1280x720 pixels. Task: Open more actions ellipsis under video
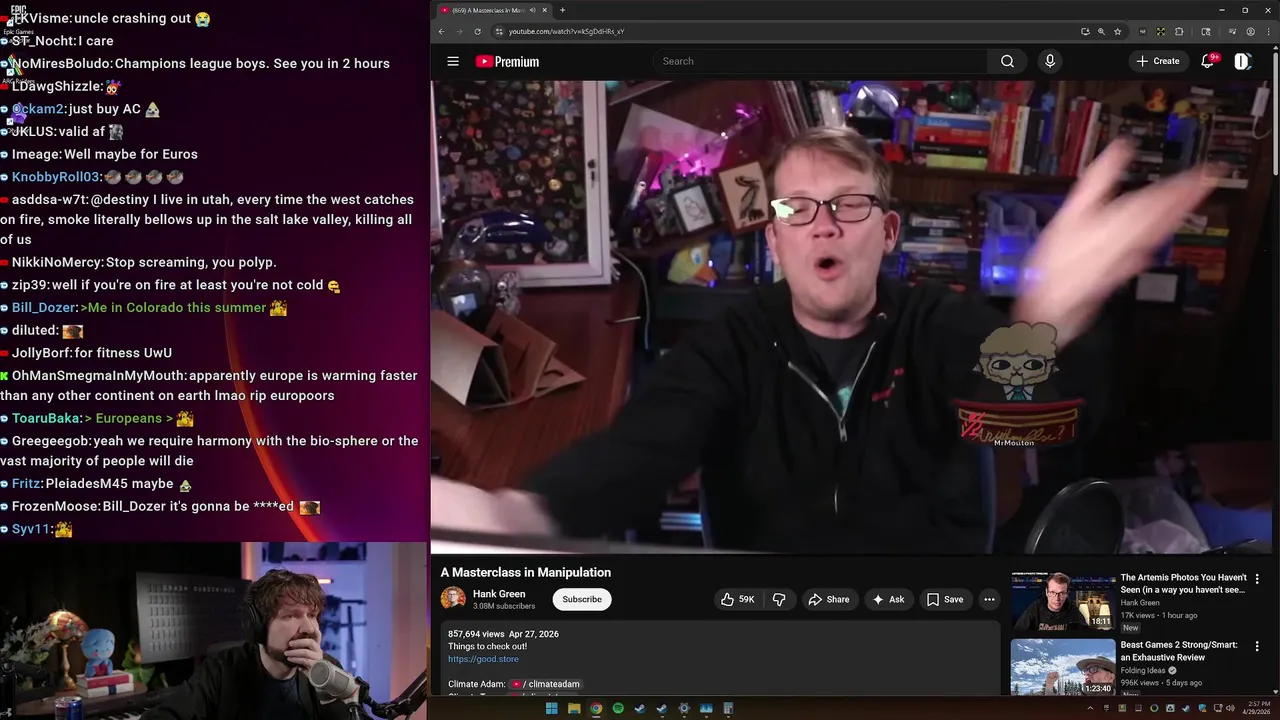point(989,599)
